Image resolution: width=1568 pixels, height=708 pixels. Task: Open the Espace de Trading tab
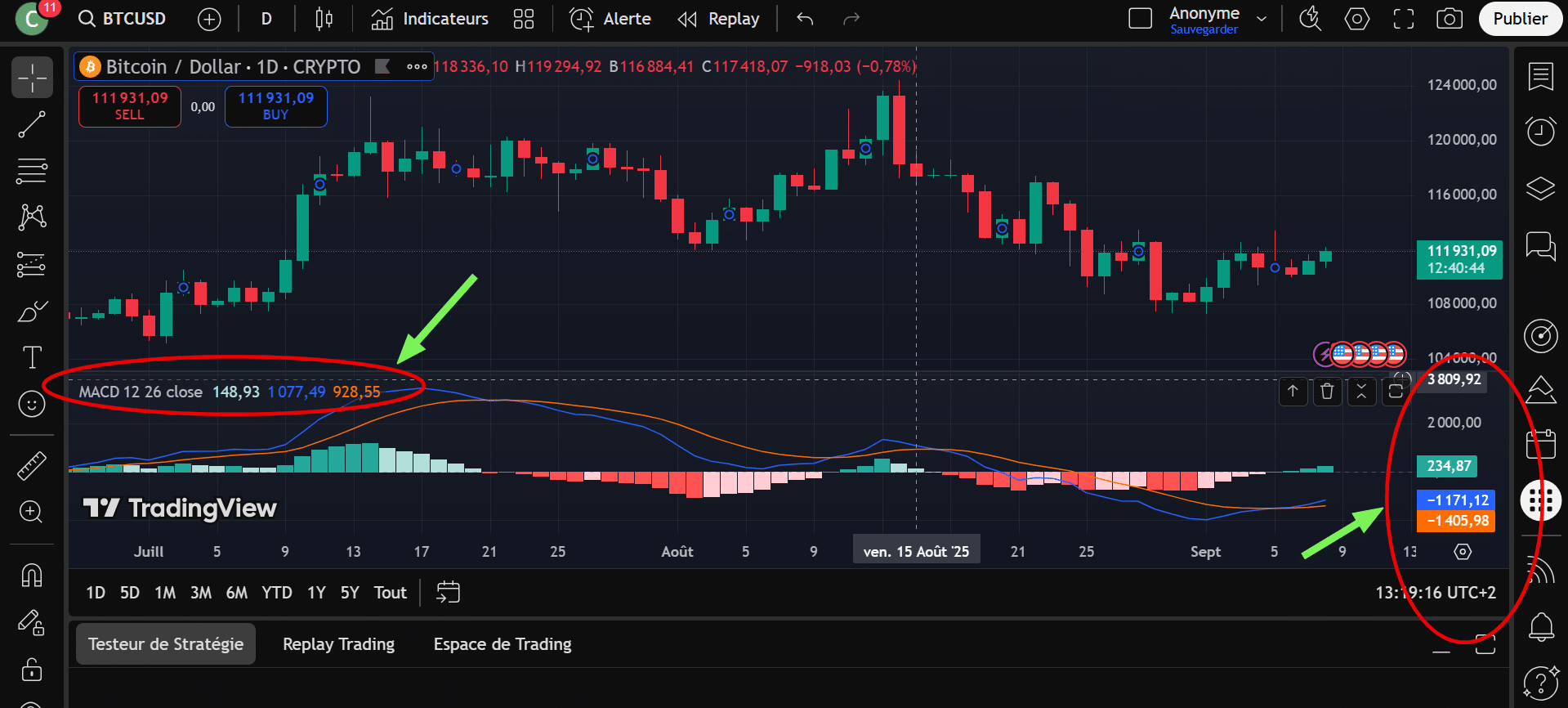(503, 644)
